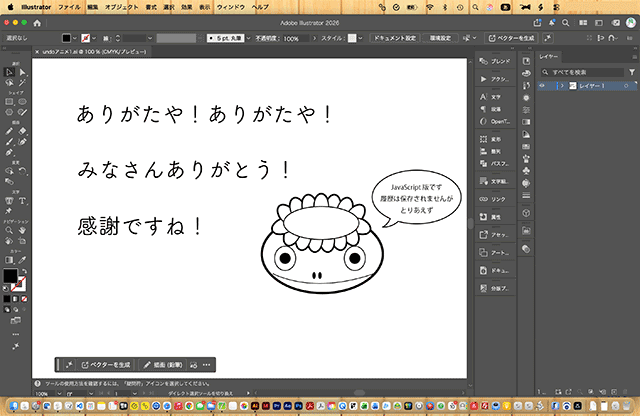This screenshot has width=640, height=416.
Task: Click the ドキュメント設定 button
Action: pyautogui.click(x=395, y=38)
